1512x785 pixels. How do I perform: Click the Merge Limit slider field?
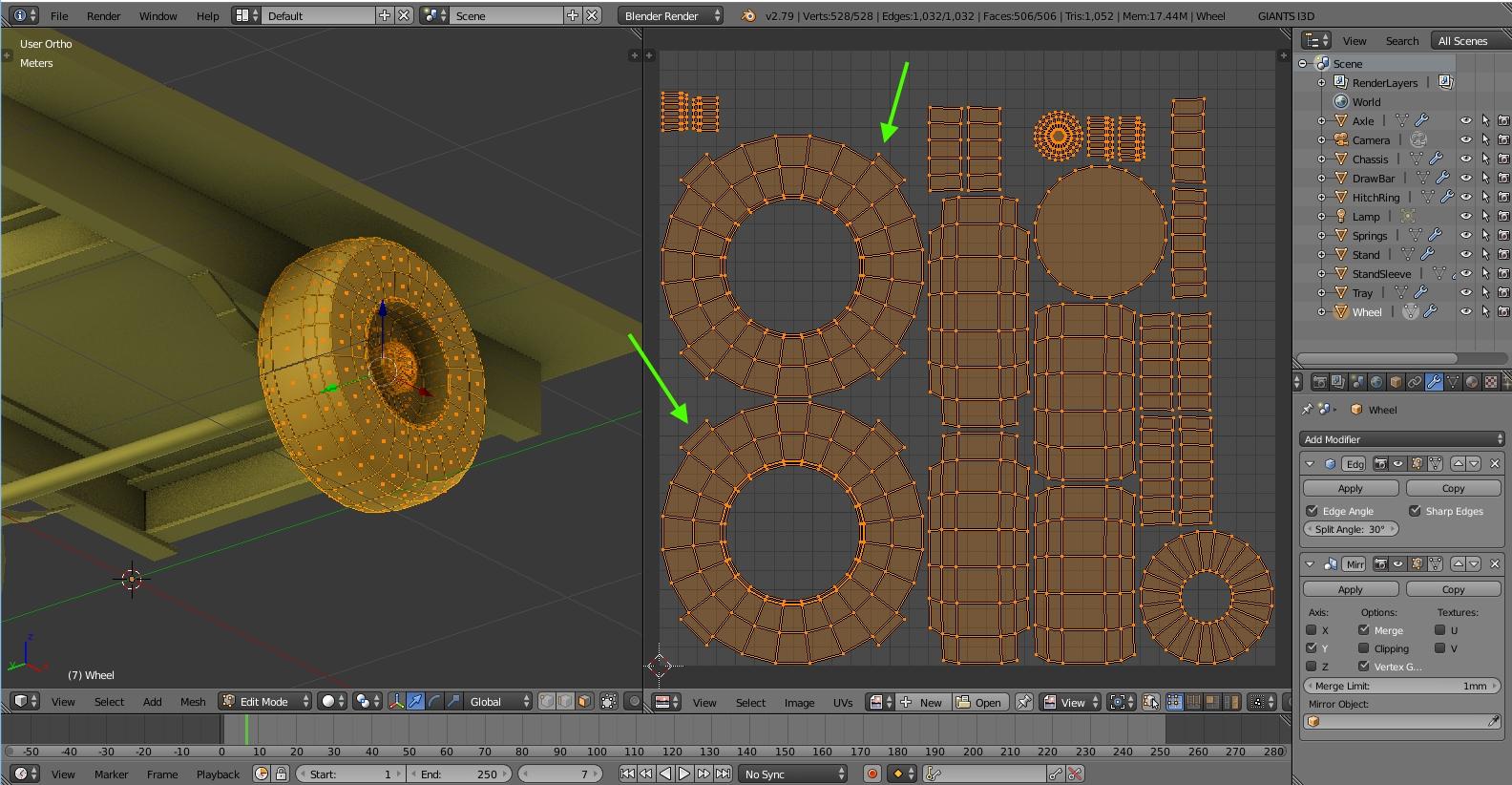1402,686
